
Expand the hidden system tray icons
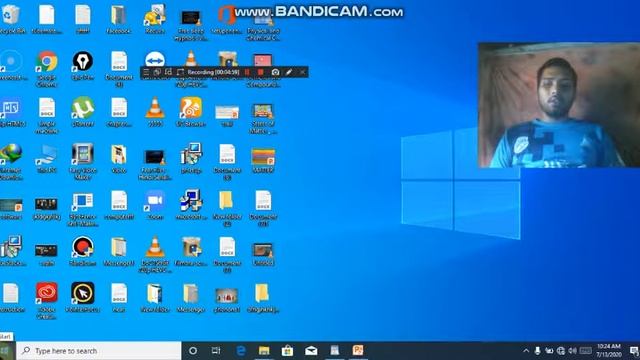click(526, 351)
